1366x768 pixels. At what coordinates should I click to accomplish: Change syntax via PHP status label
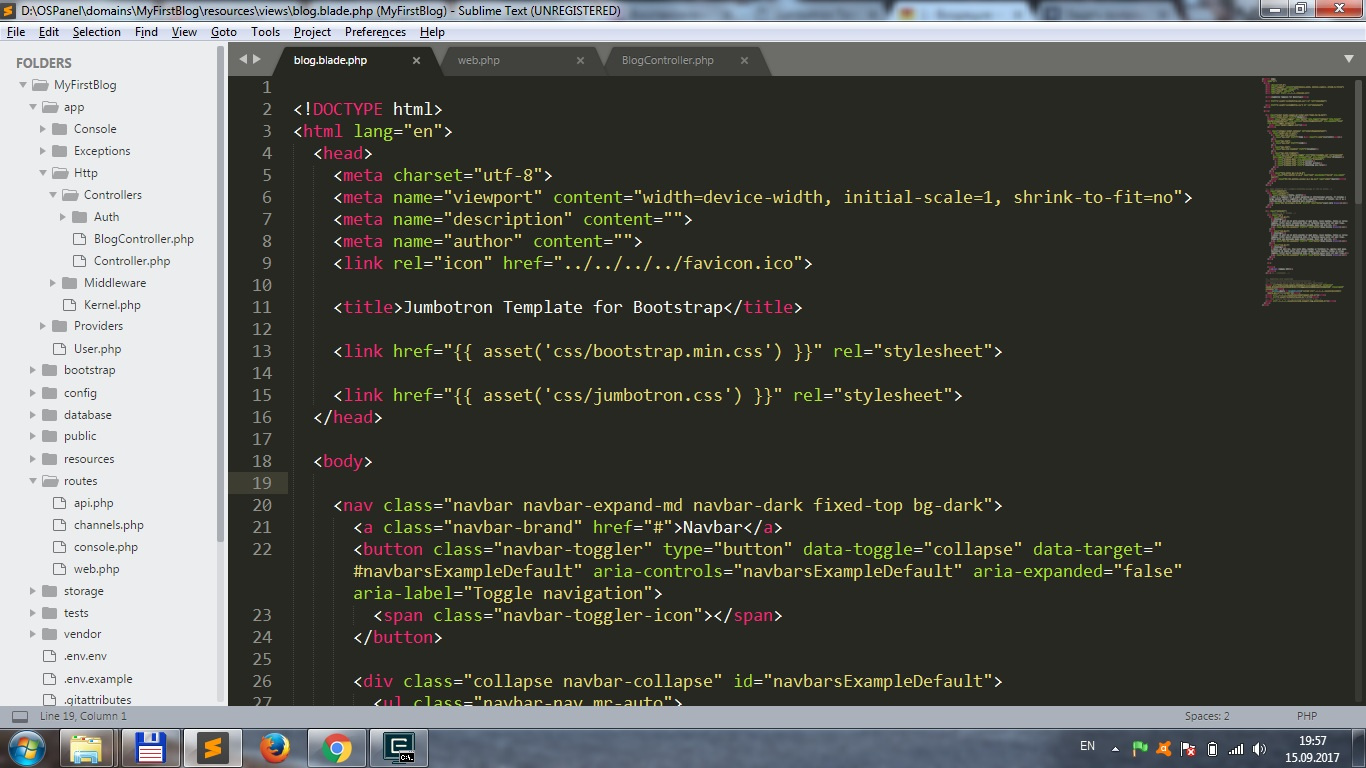point(1307,716)
